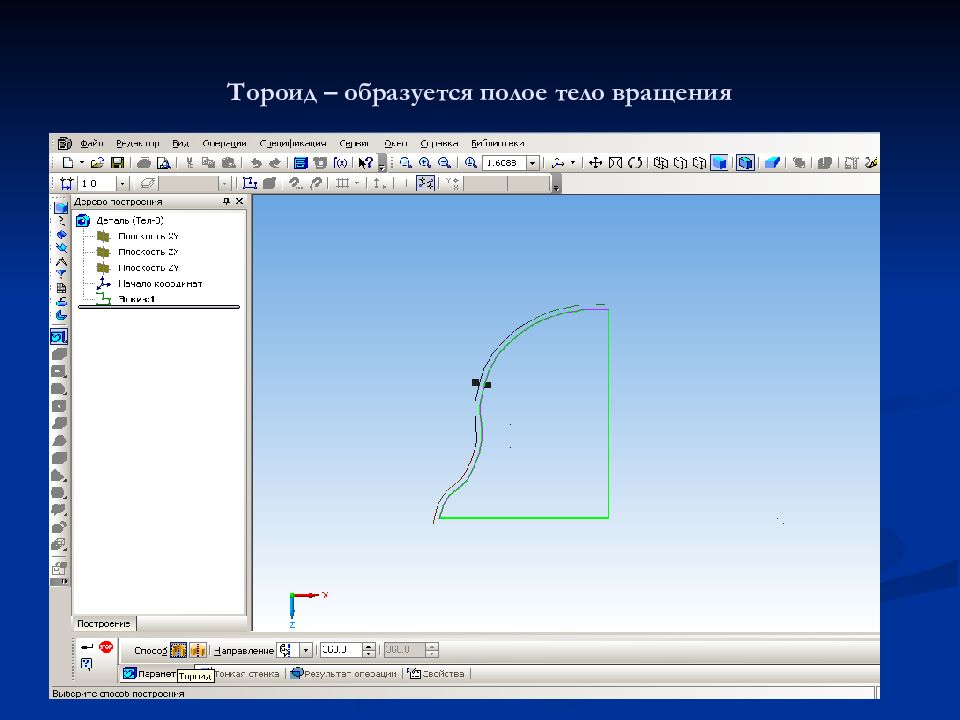This screenshot has height=720, width=960.
Task: Expand the top toolbar overflow chevron
Action: [382, 164]
